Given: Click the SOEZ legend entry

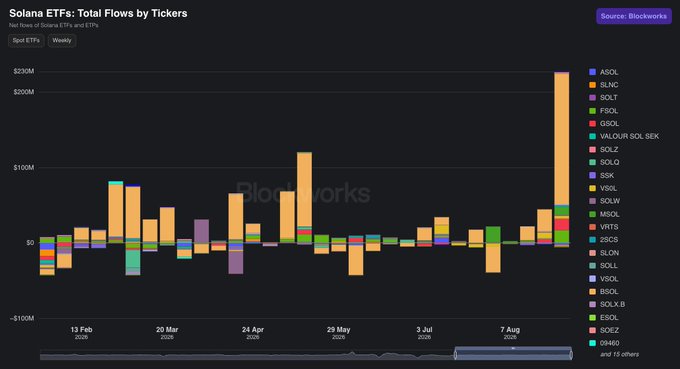Looking at the screenshot, I should (x=604, y=330).
